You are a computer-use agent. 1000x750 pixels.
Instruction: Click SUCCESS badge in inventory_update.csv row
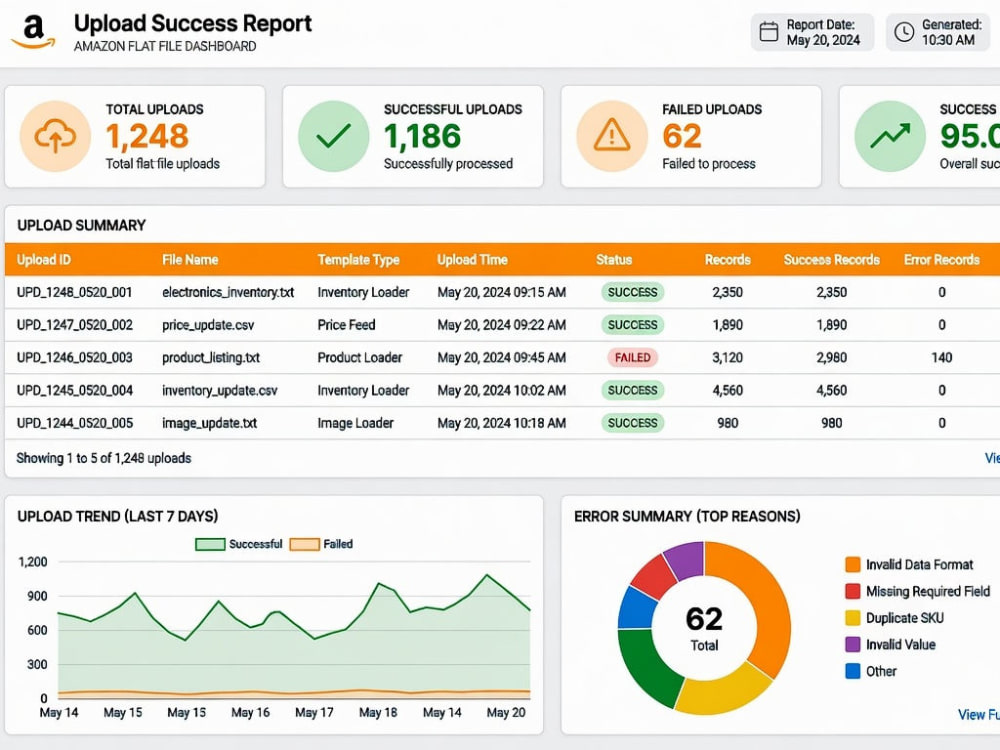632,390
